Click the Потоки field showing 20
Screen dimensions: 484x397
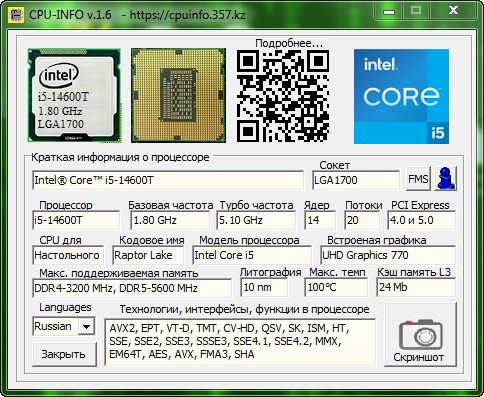(362, 220)
